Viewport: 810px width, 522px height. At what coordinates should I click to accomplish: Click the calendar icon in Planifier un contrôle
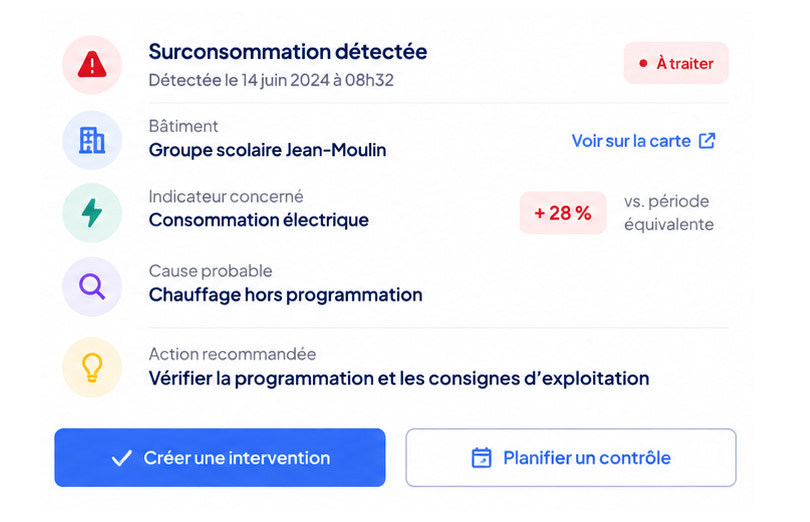pyautogui.click(x=481, y=458)
